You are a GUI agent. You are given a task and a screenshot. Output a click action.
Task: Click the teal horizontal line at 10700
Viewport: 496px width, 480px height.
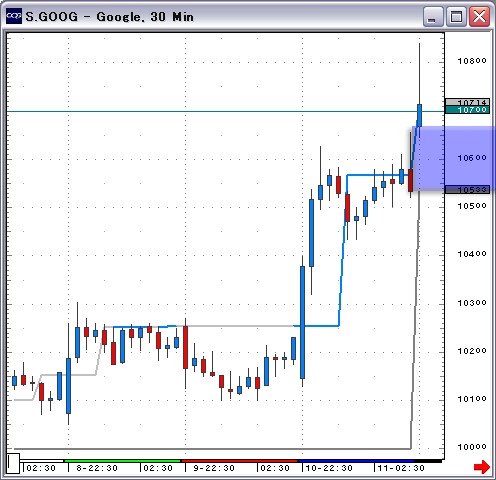225,111
